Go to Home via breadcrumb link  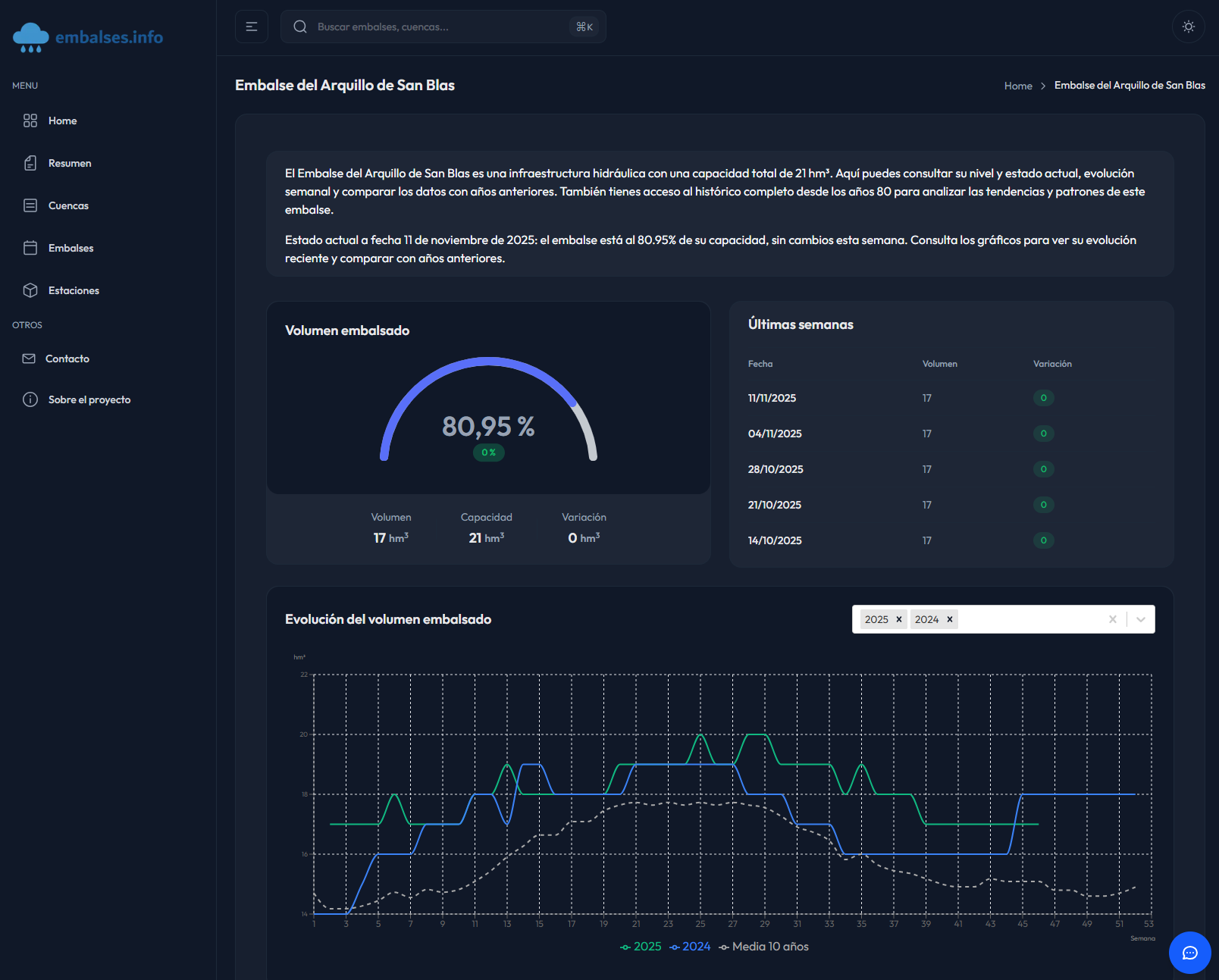[x=1017, y=86]
